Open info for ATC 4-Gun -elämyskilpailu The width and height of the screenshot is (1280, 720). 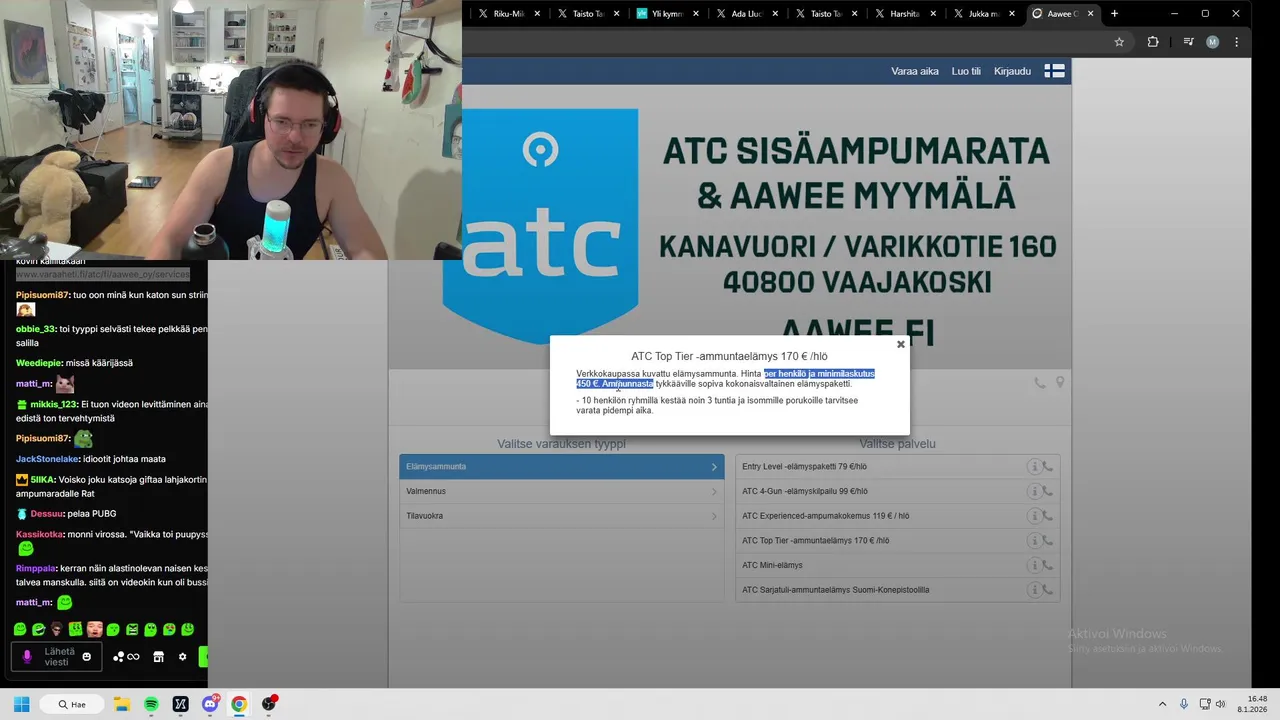(1034, 491)
